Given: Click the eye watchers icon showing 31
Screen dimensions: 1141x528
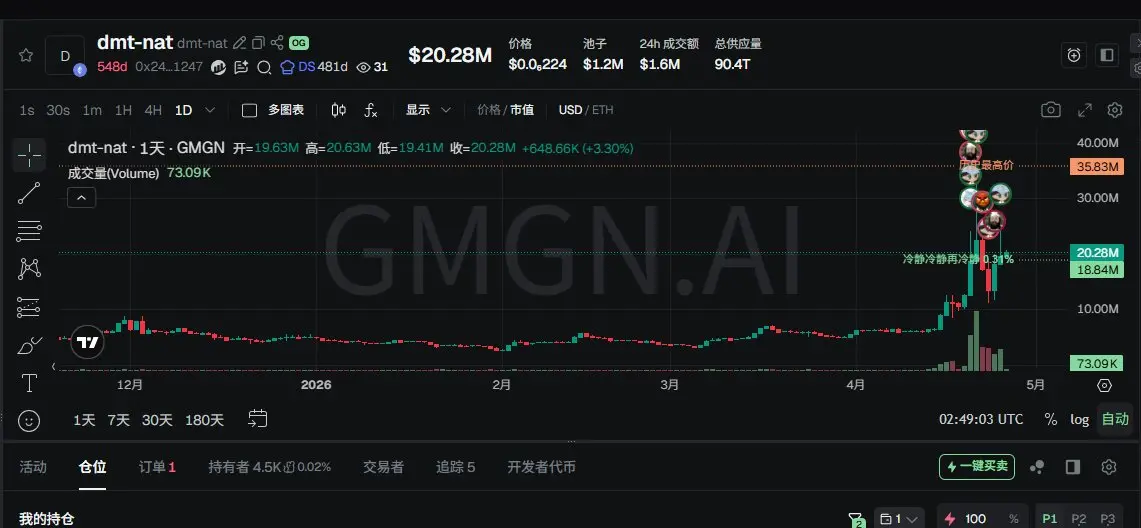Looking at the screenshot, I should [363, 67].
